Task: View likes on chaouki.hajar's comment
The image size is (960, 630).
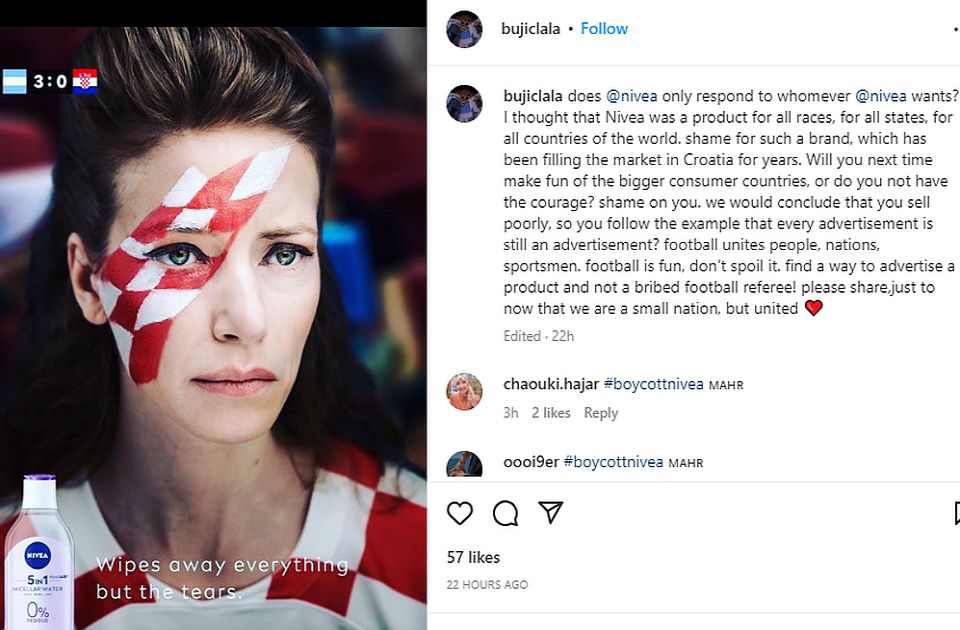Action: click(551, 413)
